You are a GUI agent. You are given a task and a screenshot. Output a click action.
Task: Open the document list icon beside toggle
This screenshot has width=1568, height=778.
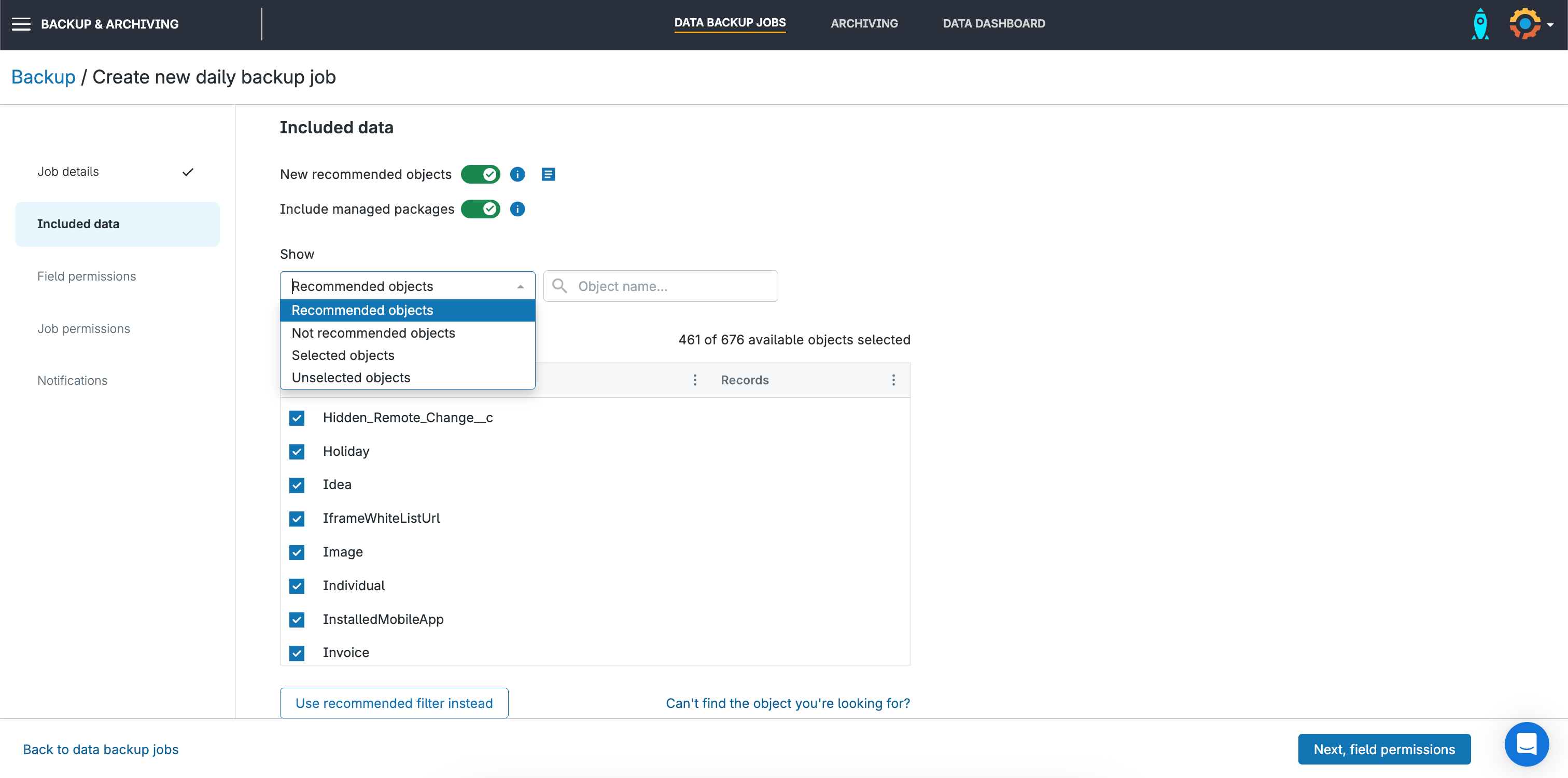coord(548,175)
